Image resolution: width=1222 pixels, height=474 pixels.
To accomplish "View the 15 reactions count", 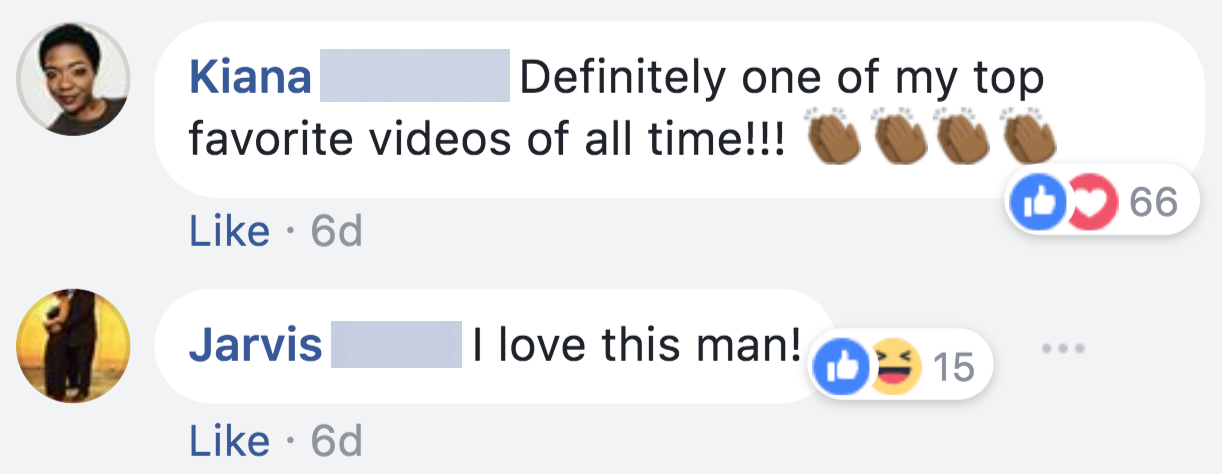I will click(x=953, y=367).
